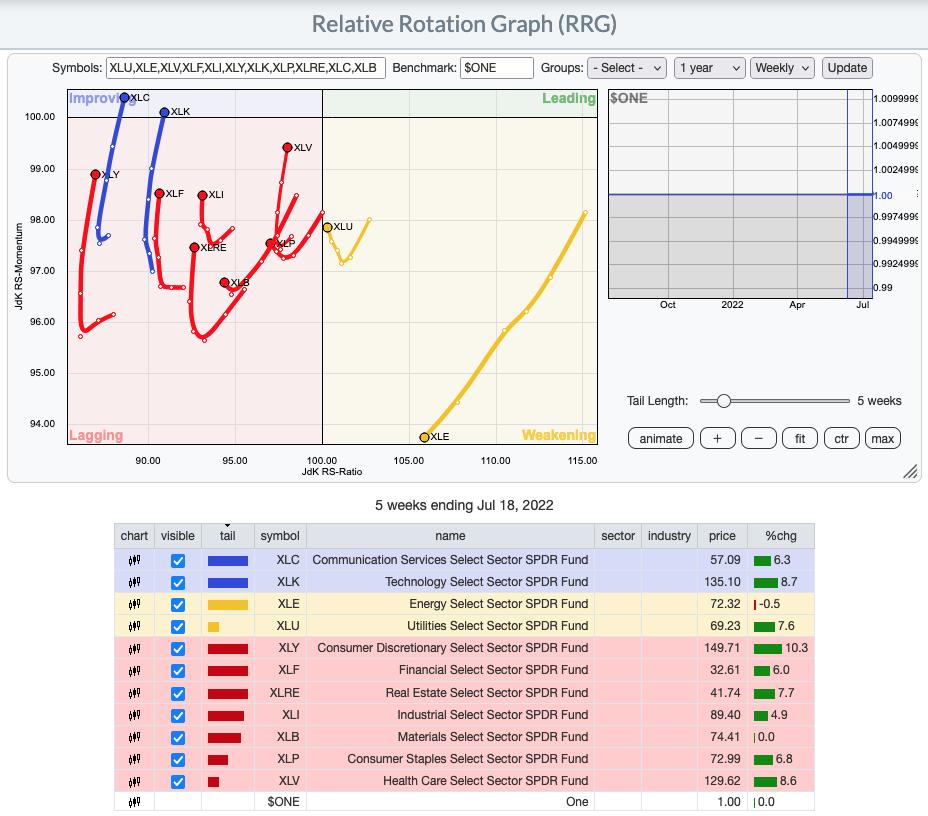This screenshot has width=928, height=816.
Task: Uncheck visibility for XLC
Action: [178, 560]
